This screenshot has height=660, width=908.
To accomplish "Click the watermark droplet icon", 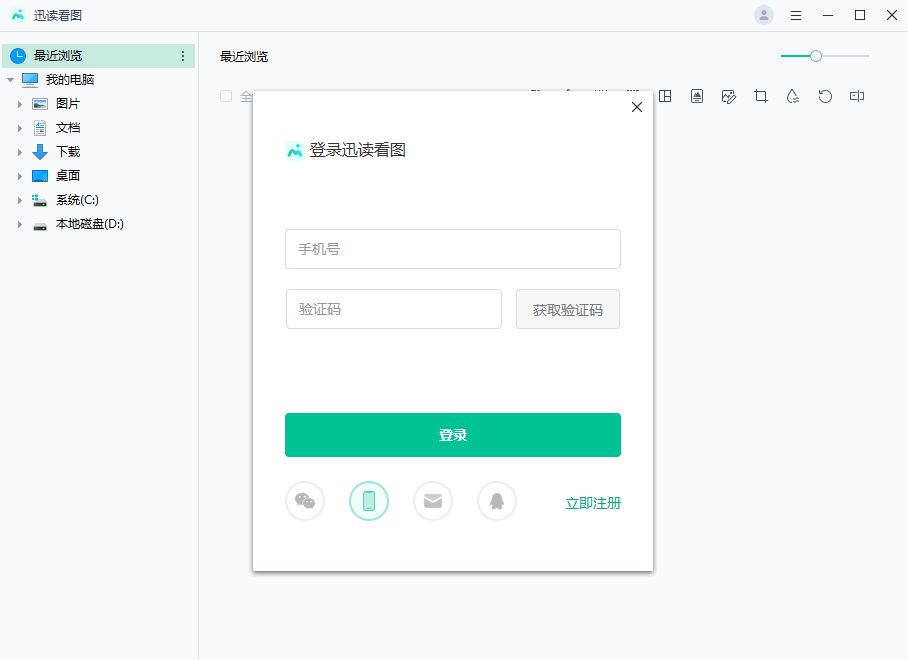I will [x=793, y=96].
